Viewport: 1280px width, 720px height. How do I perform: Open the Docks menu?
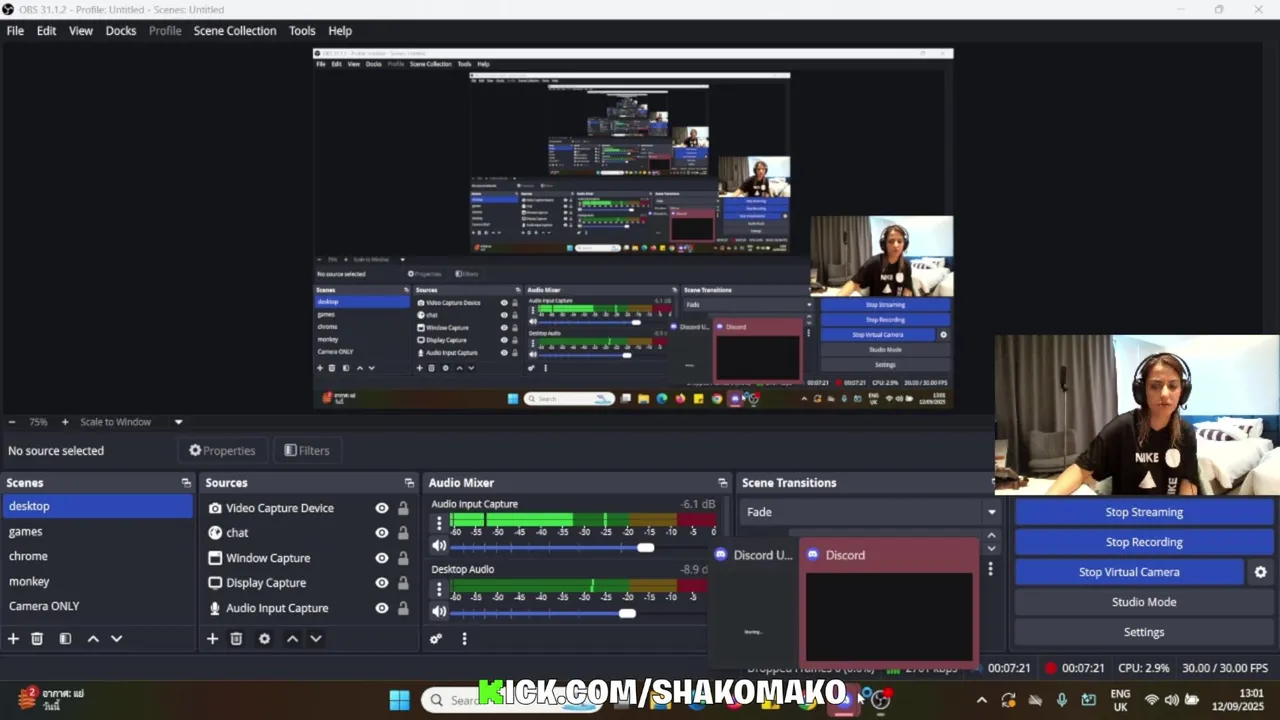pyautogui.click(x=121, y=31)
